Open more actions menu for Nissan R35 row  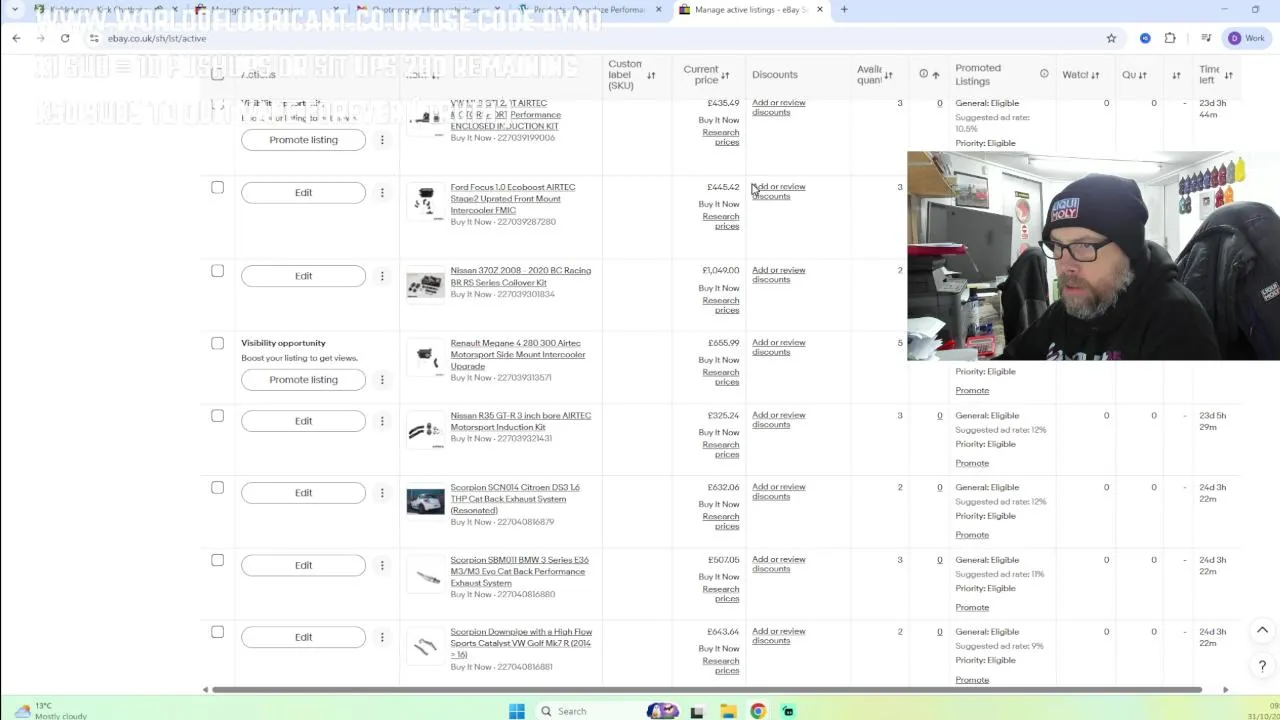382,421
